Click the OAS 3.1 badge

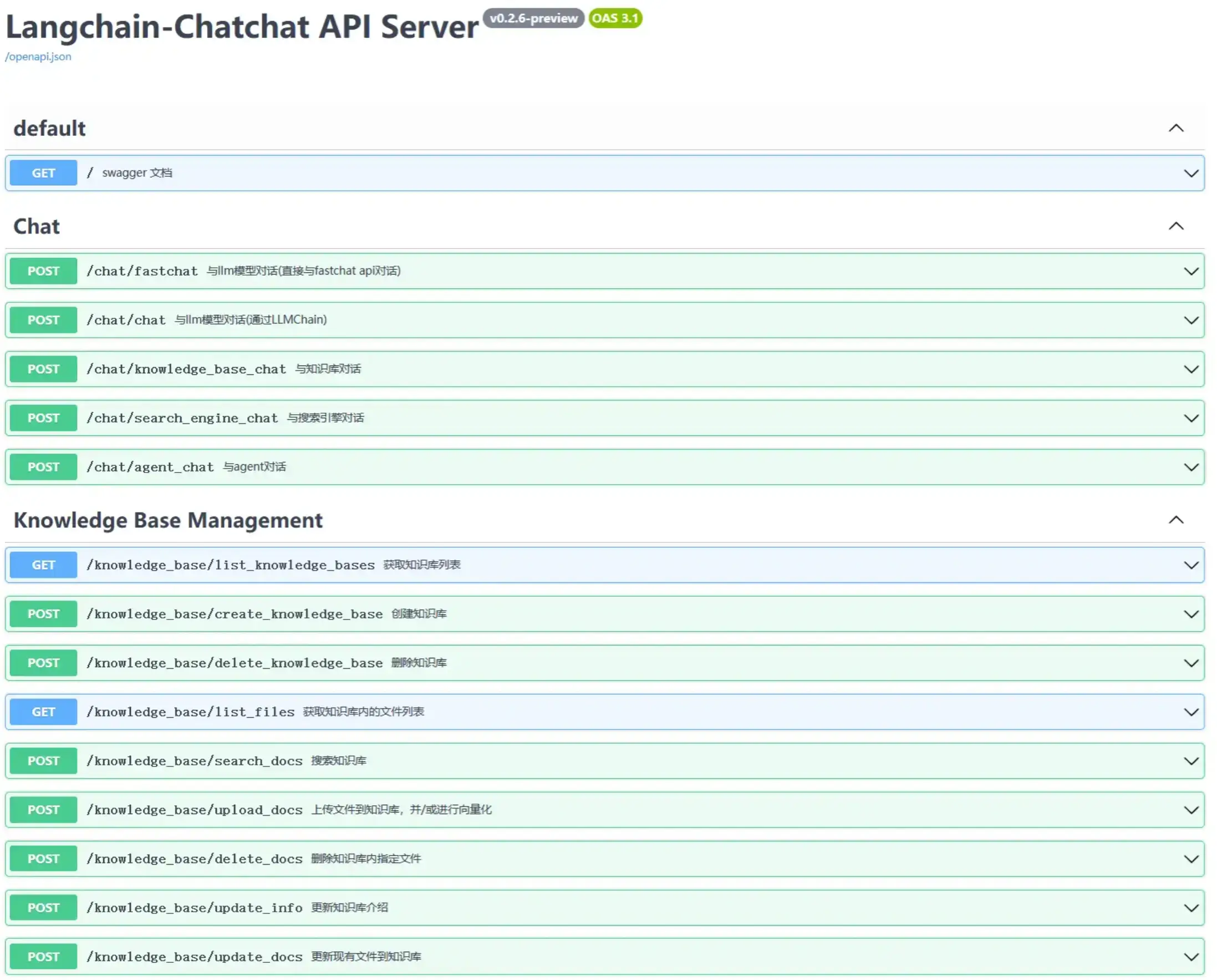(x=615, y=18)
